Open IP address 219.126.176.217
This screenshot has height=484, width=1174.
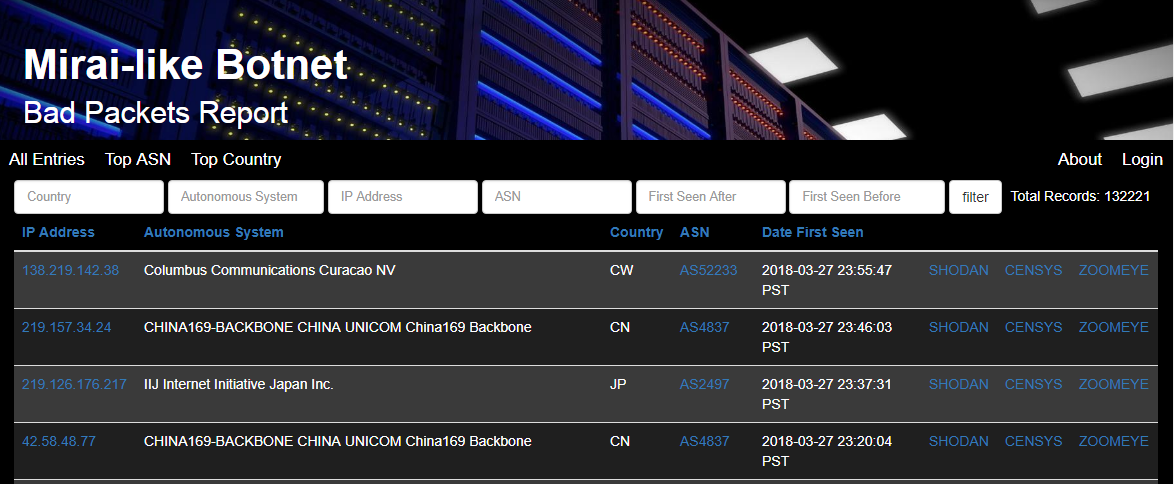coord(74,384)
